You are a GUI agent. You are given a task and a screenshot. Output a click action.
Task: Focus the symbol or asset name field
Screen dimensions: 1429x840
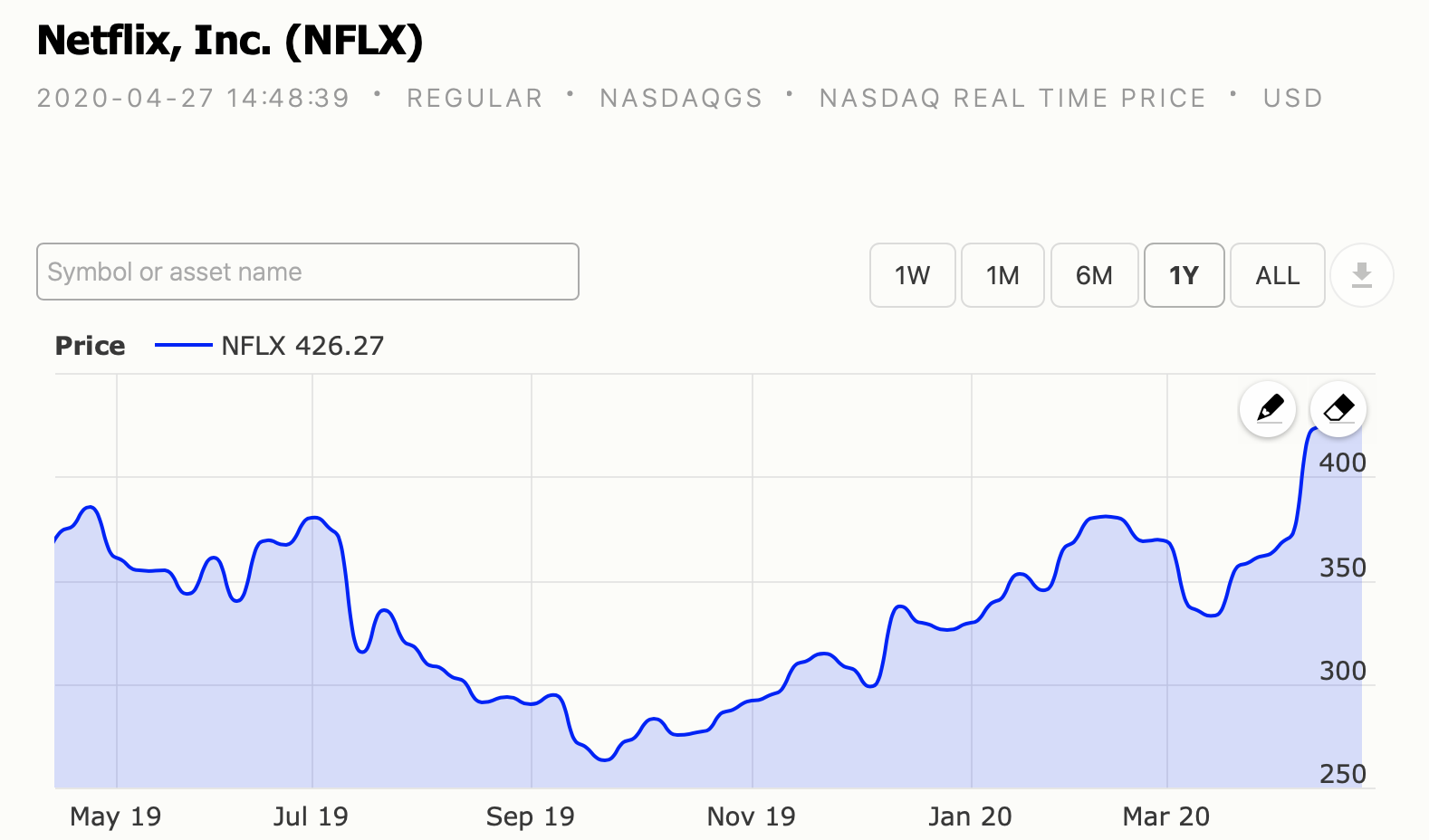coord(308,272)
